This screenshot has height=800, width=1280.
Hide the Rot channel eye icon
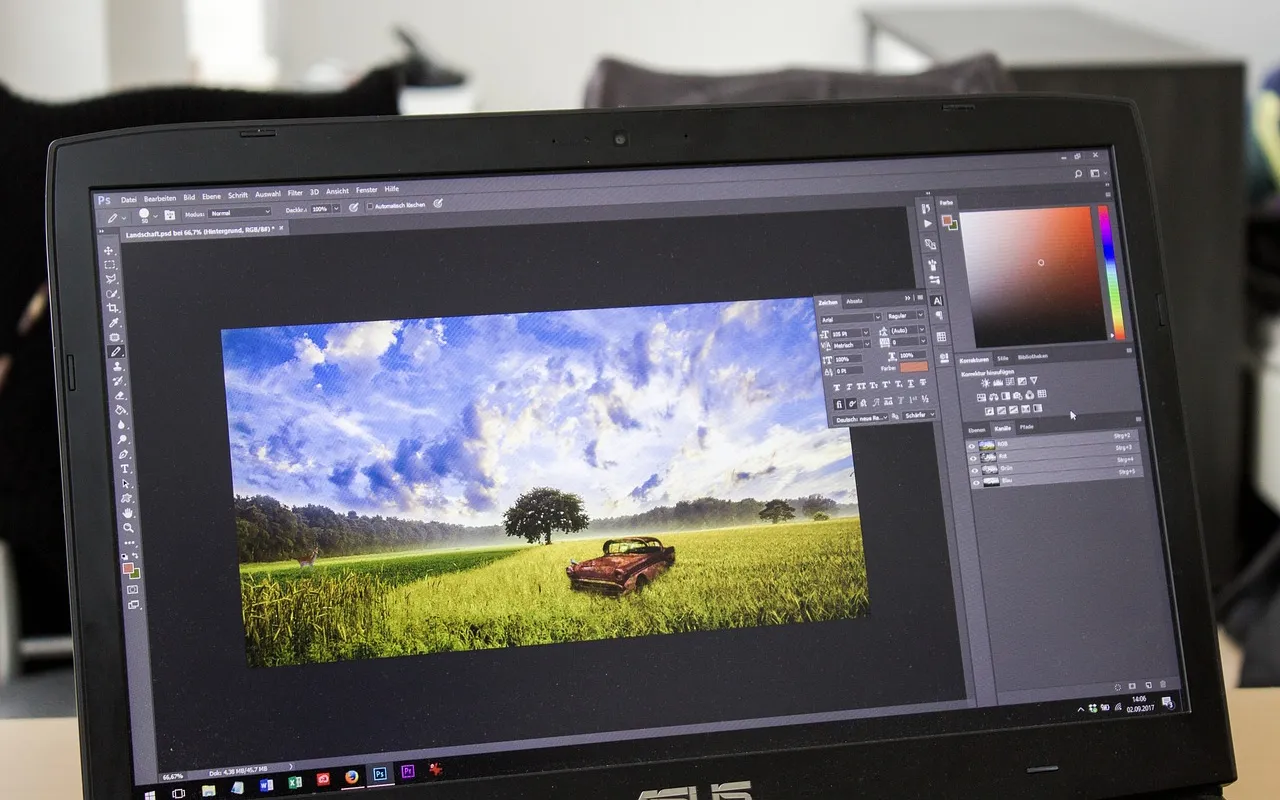click(x=972, y=458)
